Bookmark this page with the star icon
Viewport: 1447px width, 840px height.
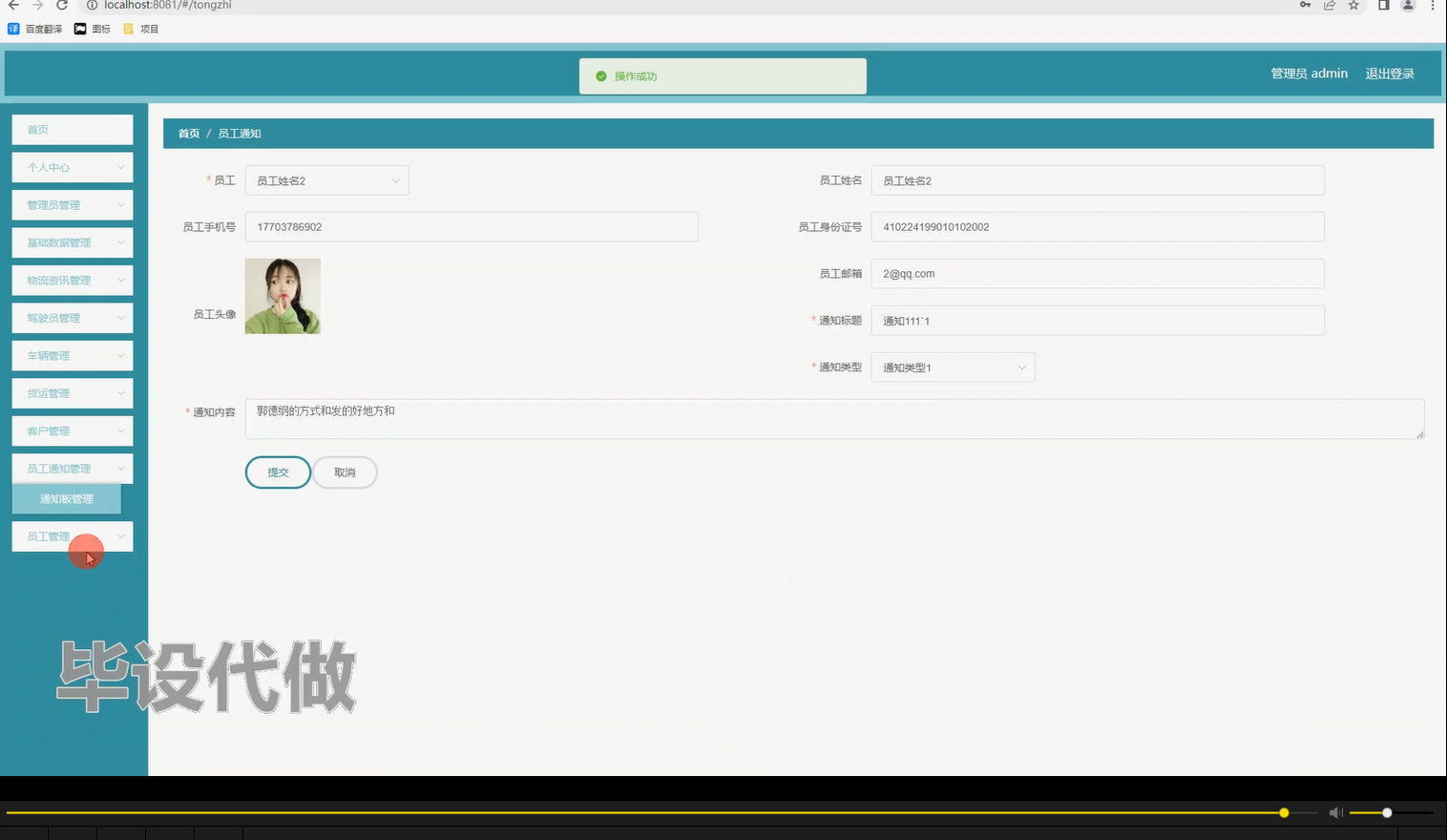tap(1353, 5)
